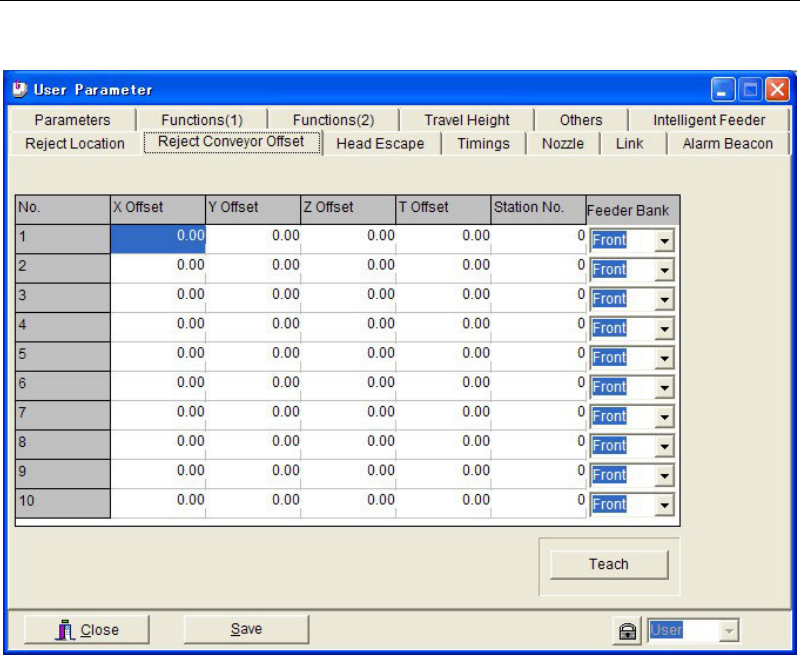Expand Feeder Bank dropdown in row 10
Viewport: 800px width, 655px height.
[x=663, y=505]
